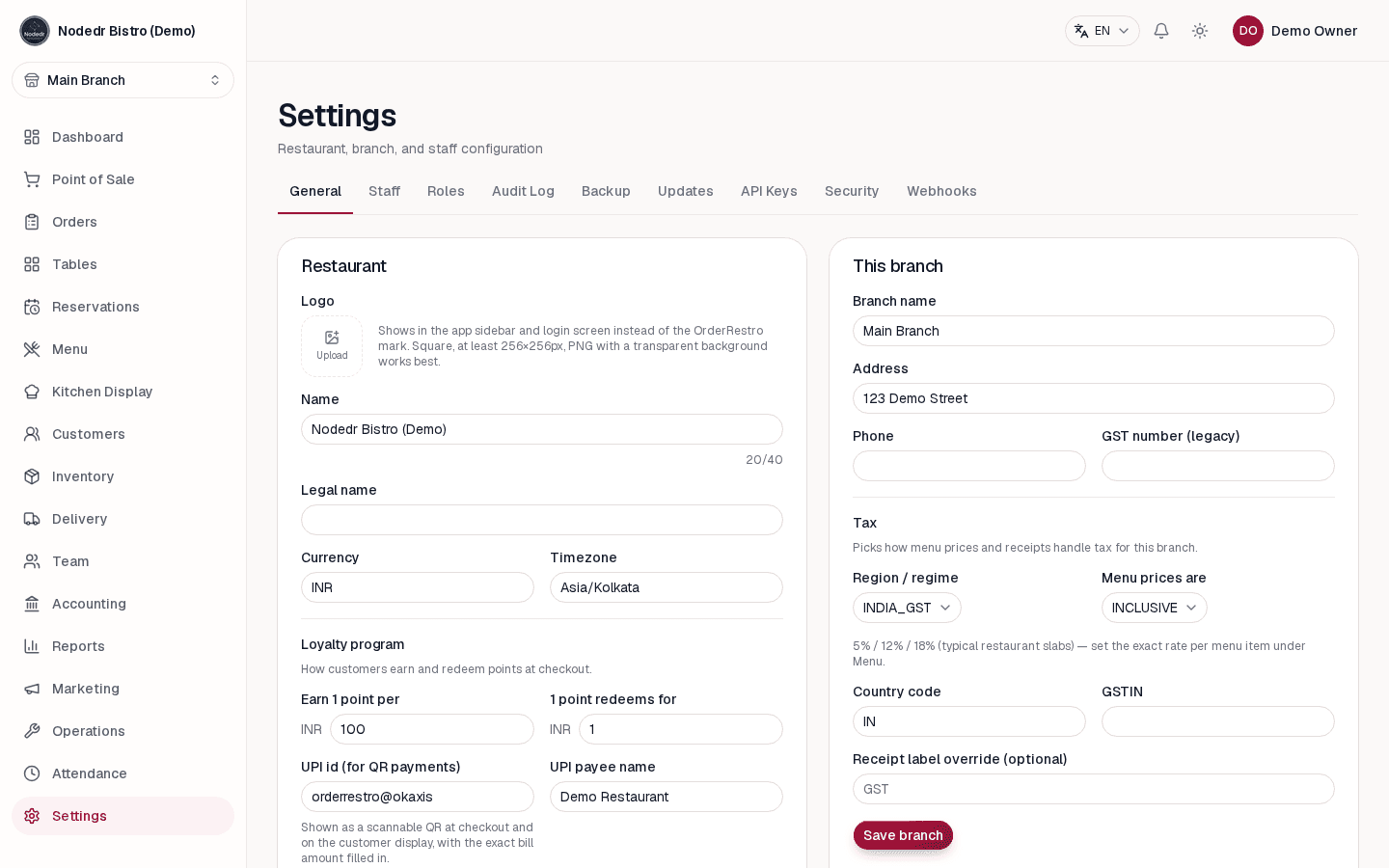Open Inventory box icon
The height and width of the screenshot is (868, 1389).
click(32, 476)
